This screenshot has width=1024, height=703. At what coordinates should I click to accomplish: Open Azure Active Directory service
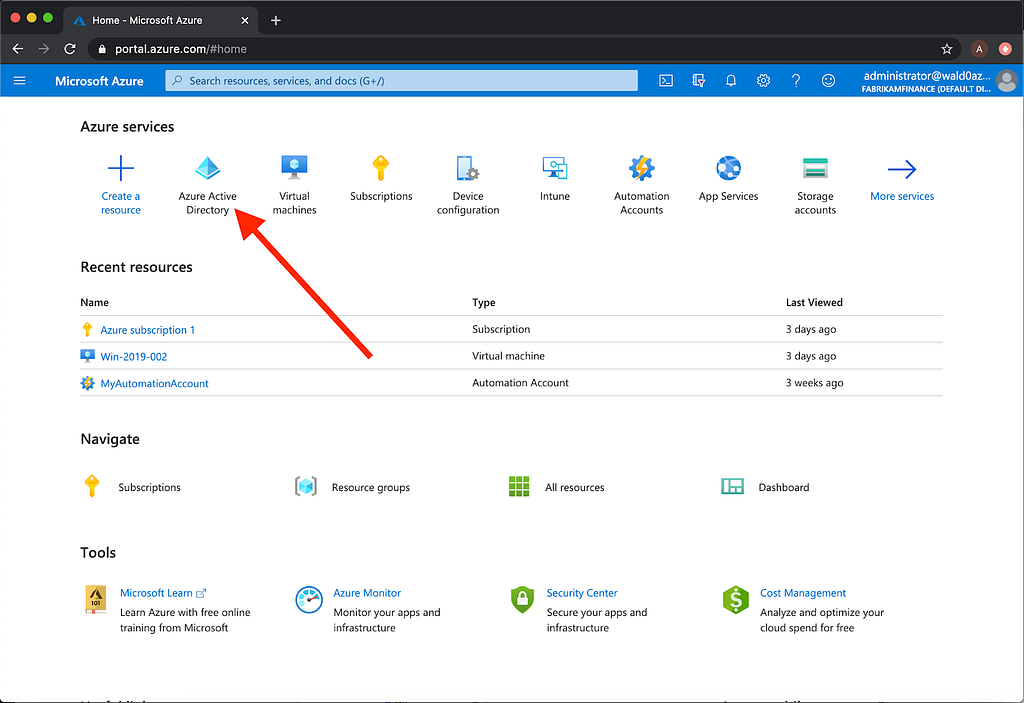click(x=208, y=185)
